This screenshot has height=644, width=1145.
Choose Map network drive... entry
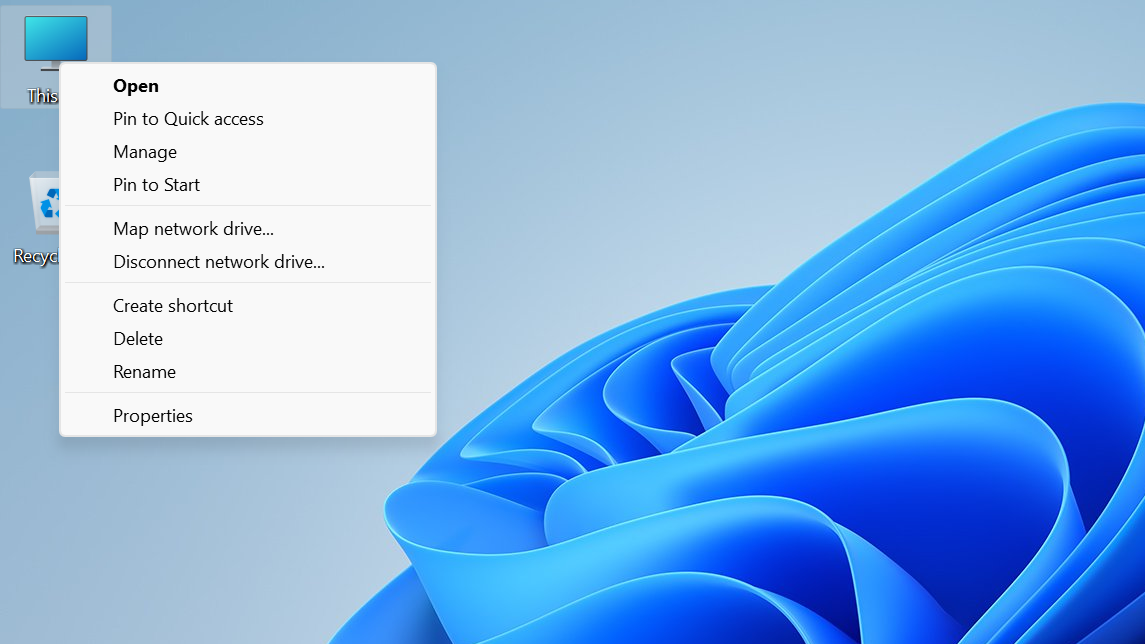coord(193,229)
